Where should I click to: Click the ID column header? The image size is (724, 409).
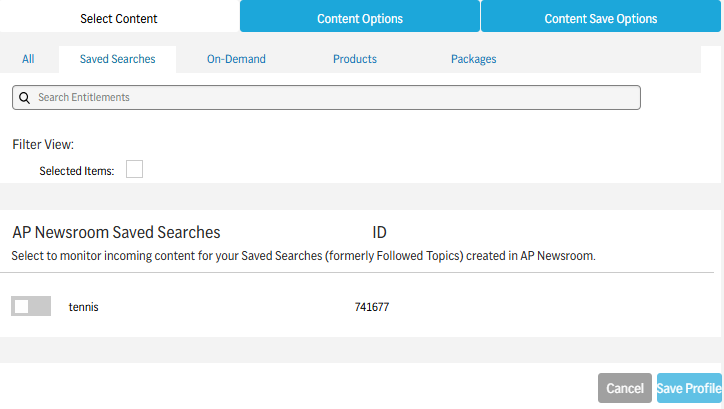point(380,232)
